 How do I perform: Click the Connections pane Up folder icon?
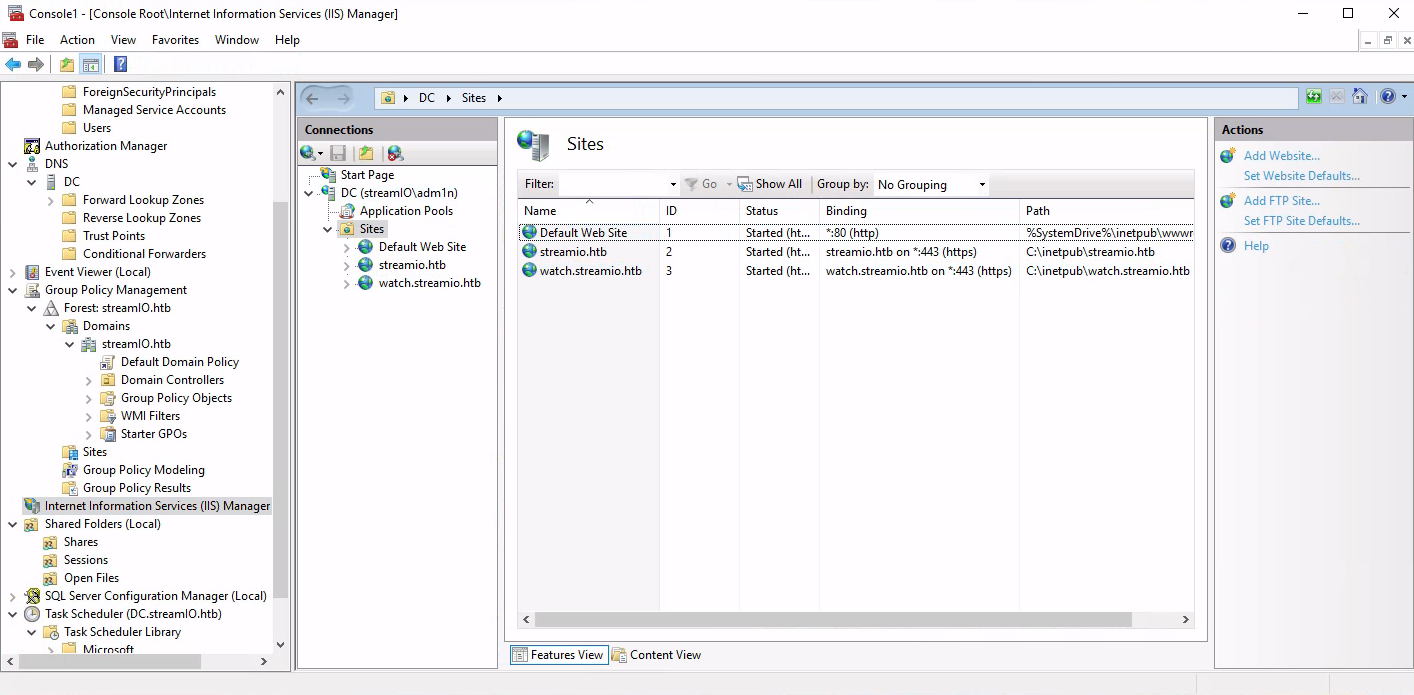(x=366, y=153)
